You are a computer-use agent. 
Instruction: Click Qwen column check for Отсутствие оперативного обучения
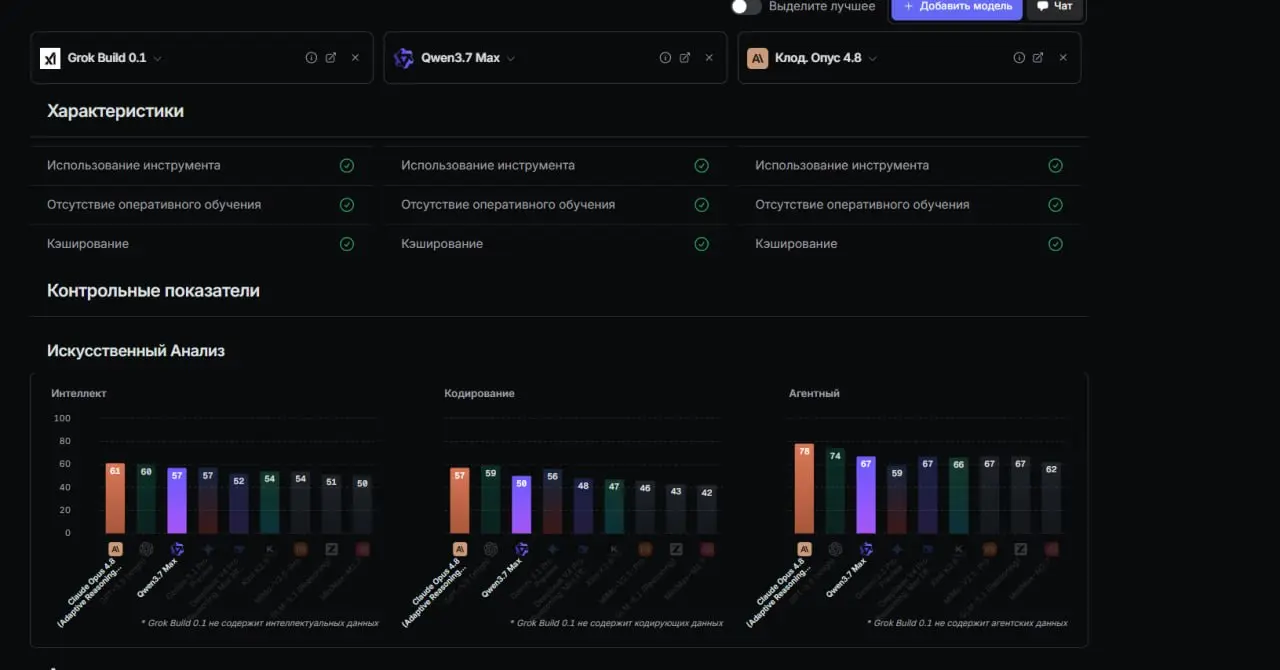pyautogui.click(x=702, y=205)
